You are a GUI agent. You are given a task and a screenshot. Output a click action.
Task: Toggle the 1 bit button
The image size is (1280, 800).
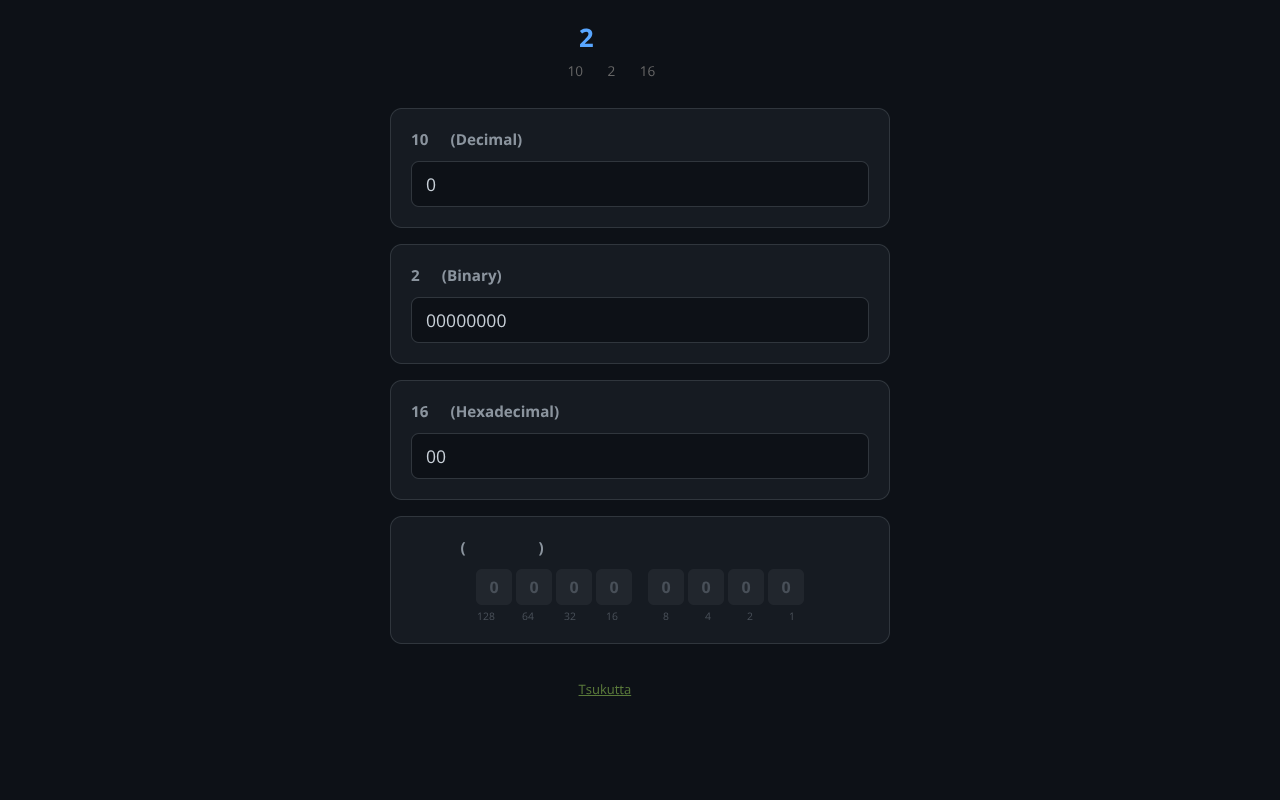(x=786, y=587)
